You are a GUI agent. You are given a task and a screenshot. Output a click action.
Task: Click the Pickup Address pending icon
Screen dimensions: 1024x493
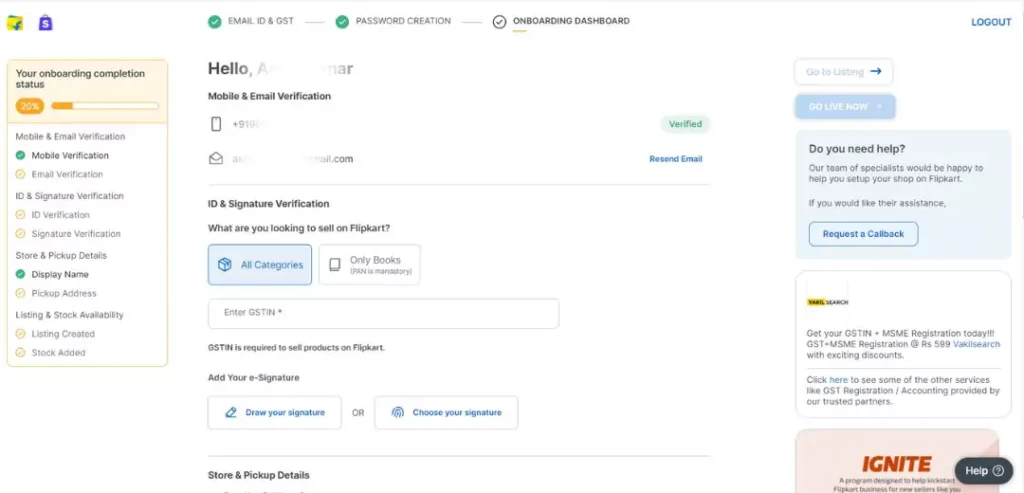pos(20,293)
